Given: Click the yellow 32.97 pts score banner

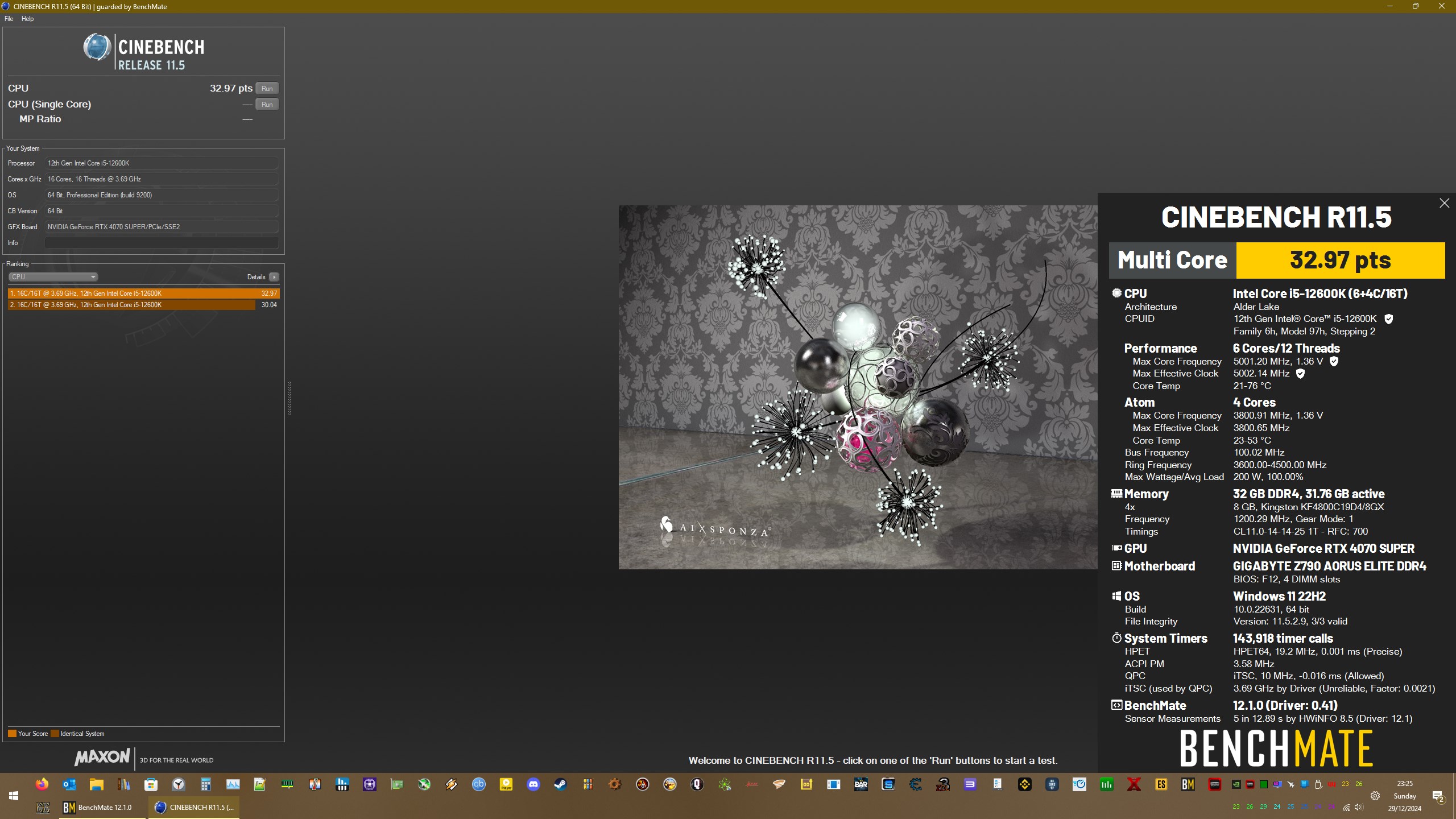Looking at the screenshot, I should tap(1341, 260).
